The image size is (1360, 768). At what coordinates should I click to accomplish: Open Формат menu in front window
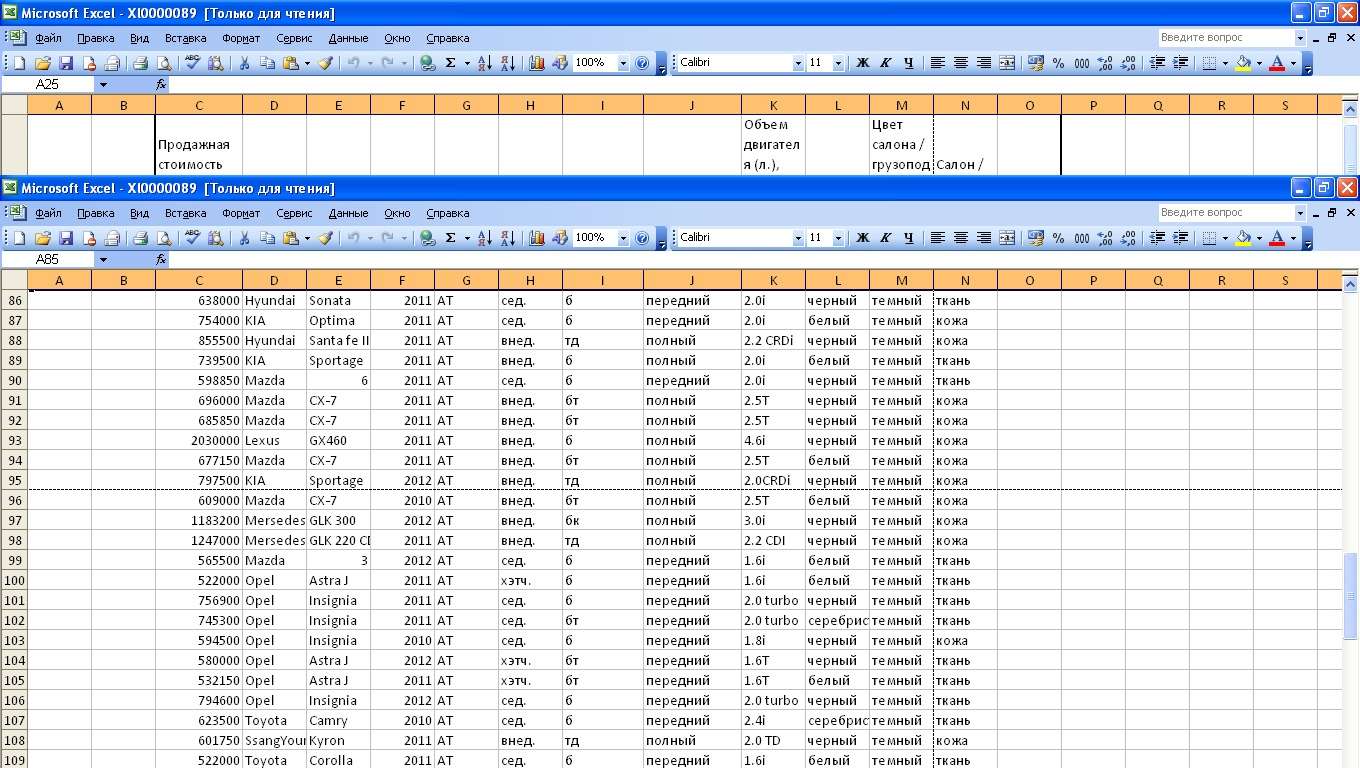(241, 213)
